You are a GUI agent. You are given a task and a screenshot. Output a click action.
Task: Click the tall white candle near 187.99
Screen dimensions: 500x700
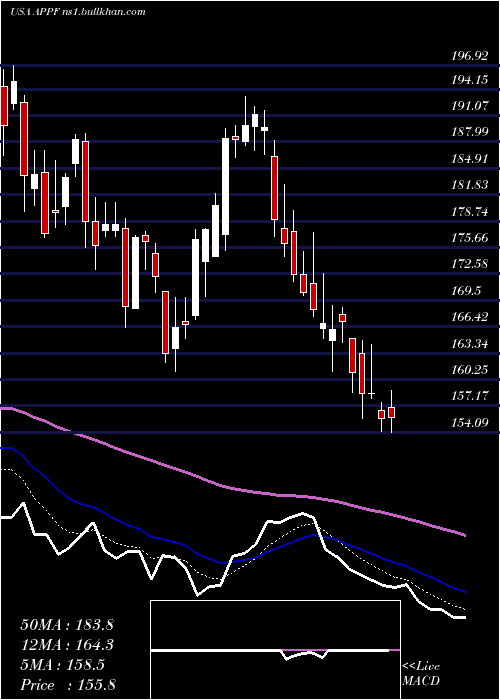tap(225, 186)
